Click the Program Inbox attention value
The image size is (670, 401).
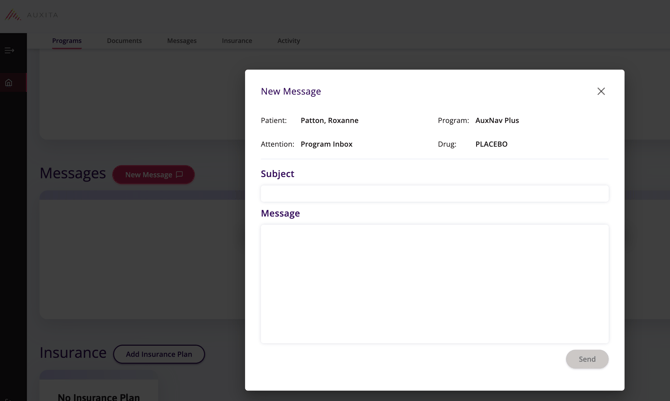click(x=326, y=144)
